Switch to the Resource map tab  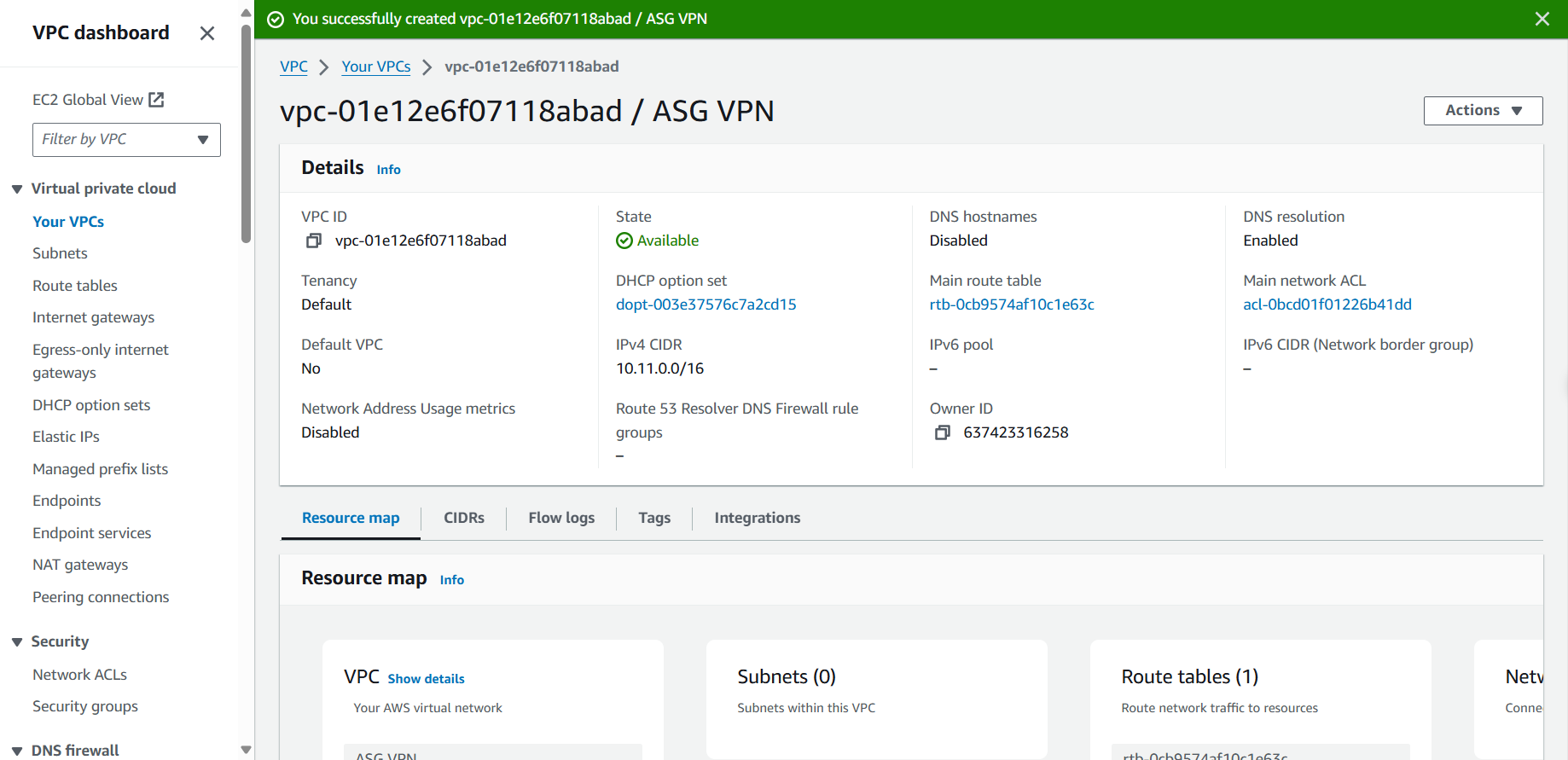point(351,518)
